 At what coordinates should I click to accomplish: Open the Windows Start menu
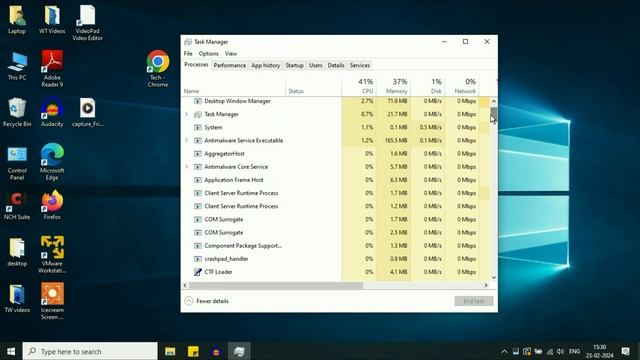point(11,351)
